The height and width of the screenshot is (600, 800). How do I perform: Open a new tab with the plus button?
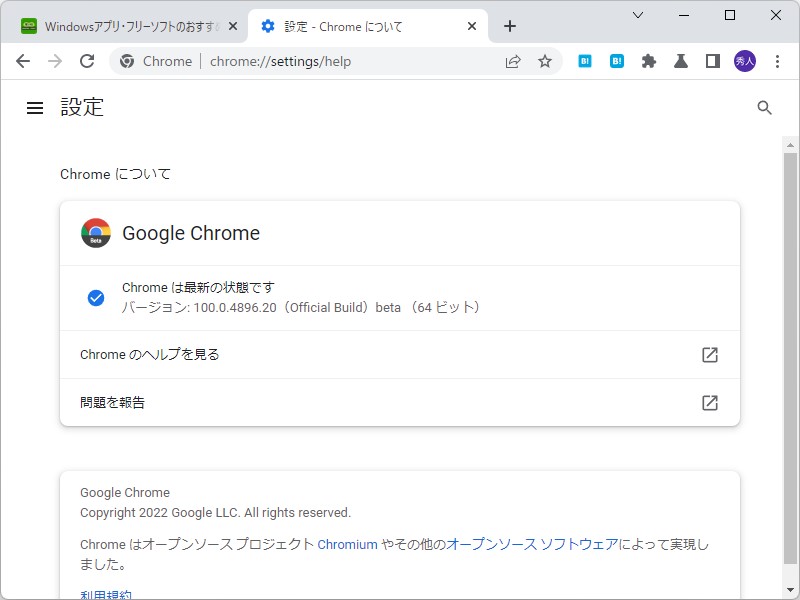click(510, 26)
